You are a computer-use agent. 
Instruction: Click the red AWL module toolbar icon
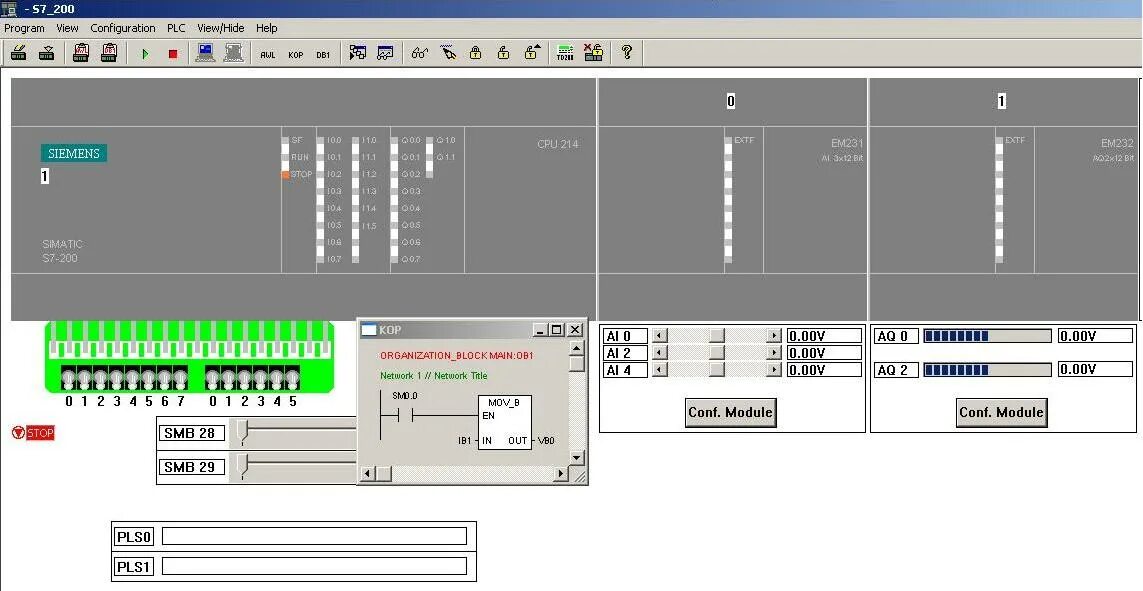point(81,53)
